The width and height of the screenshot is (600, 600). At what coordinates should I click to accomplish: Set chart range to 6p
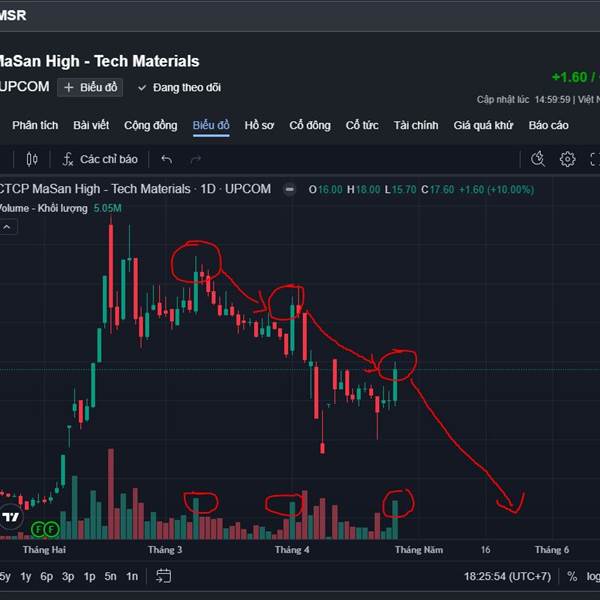click(x=47, y=576)
